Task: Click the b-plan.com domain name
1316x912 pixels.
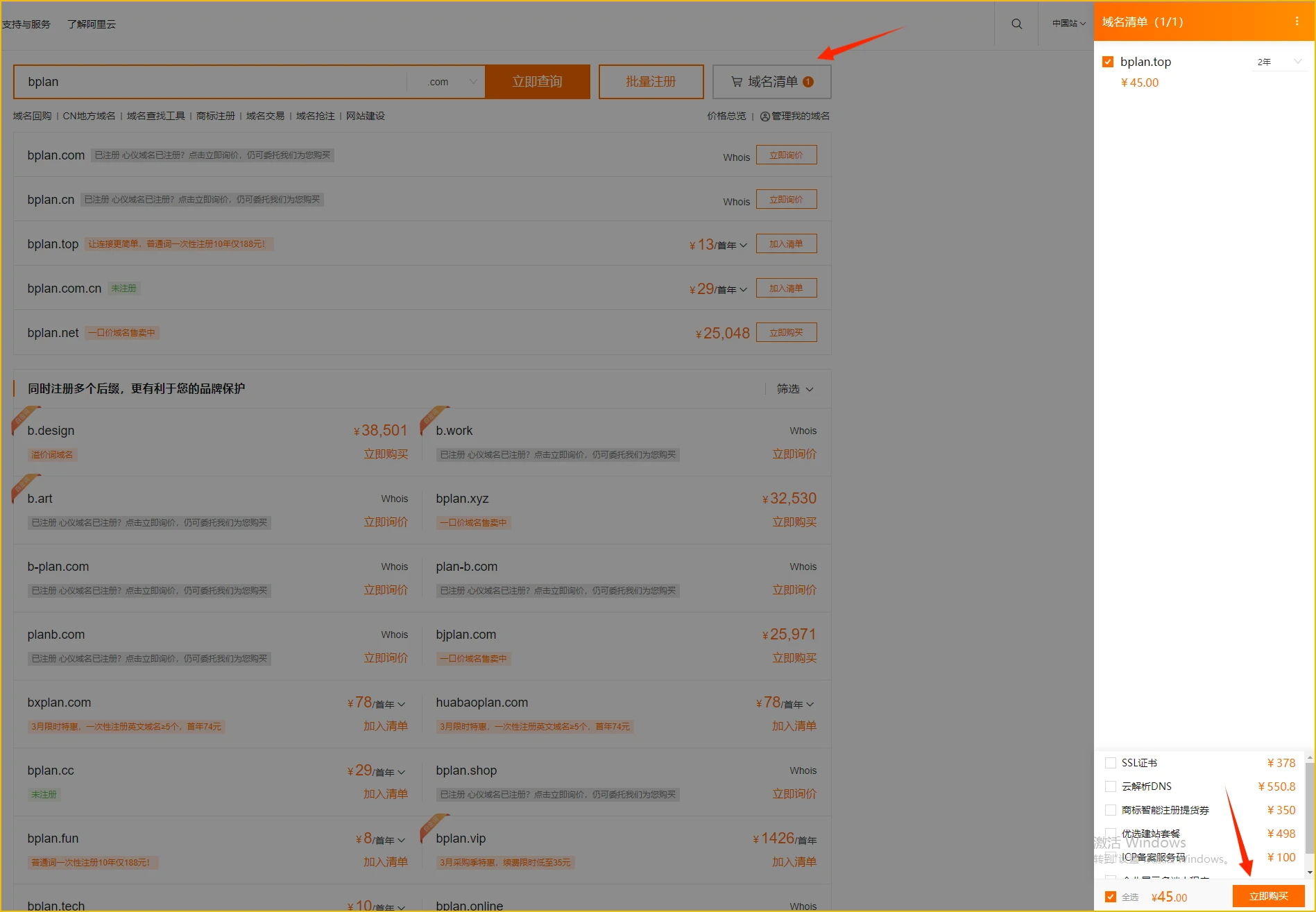Action: [x=58, y=567]
